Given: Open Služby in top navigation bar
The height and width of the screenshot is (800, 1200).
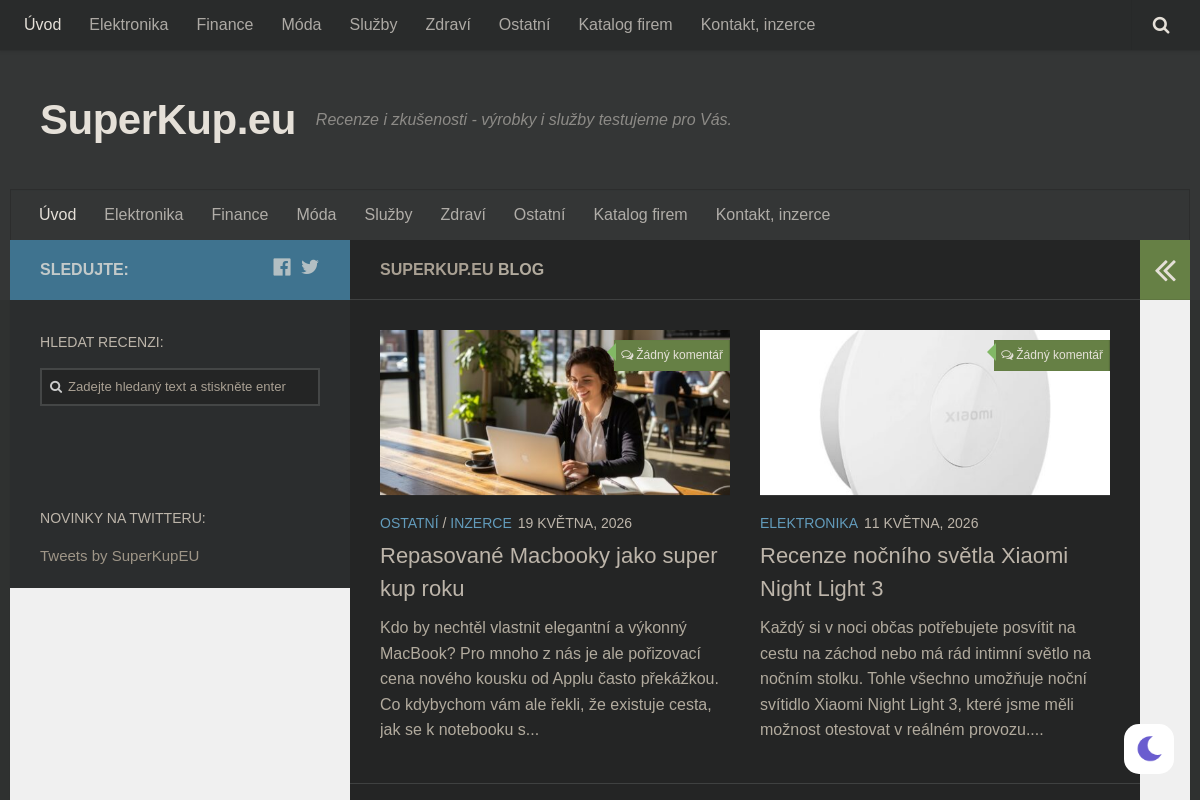Looking at the screenshot, I should 373,25.
